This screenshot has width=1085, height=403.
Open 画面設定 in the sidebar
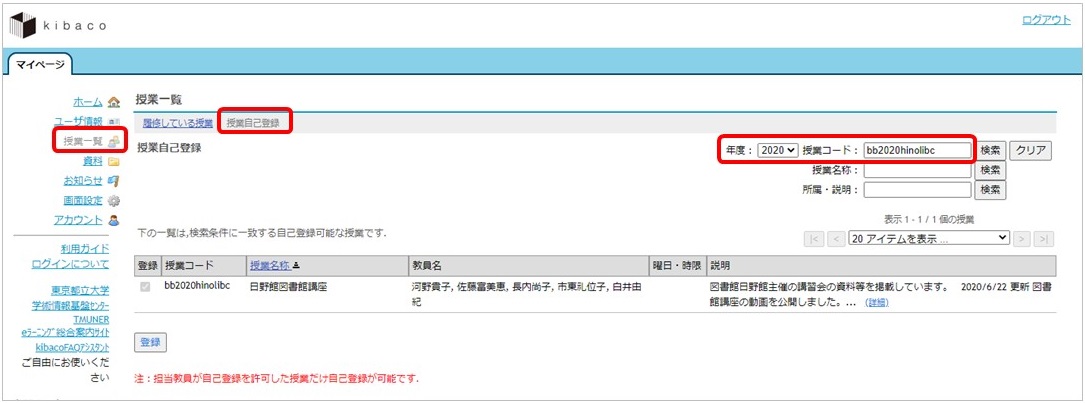pos(83,201)
